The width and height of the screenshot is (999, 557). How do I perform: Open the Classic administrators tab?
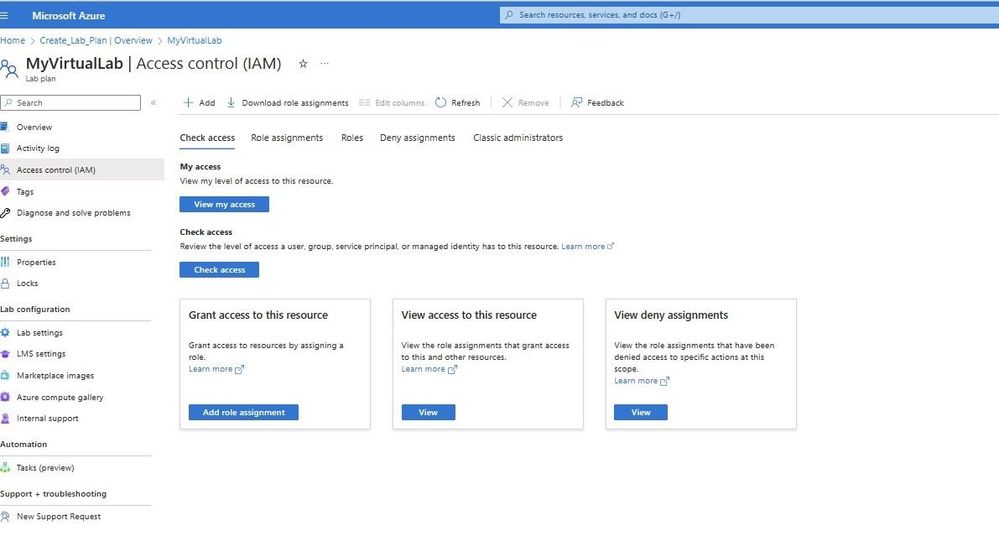pyautogui.click(x=518, y=138)
